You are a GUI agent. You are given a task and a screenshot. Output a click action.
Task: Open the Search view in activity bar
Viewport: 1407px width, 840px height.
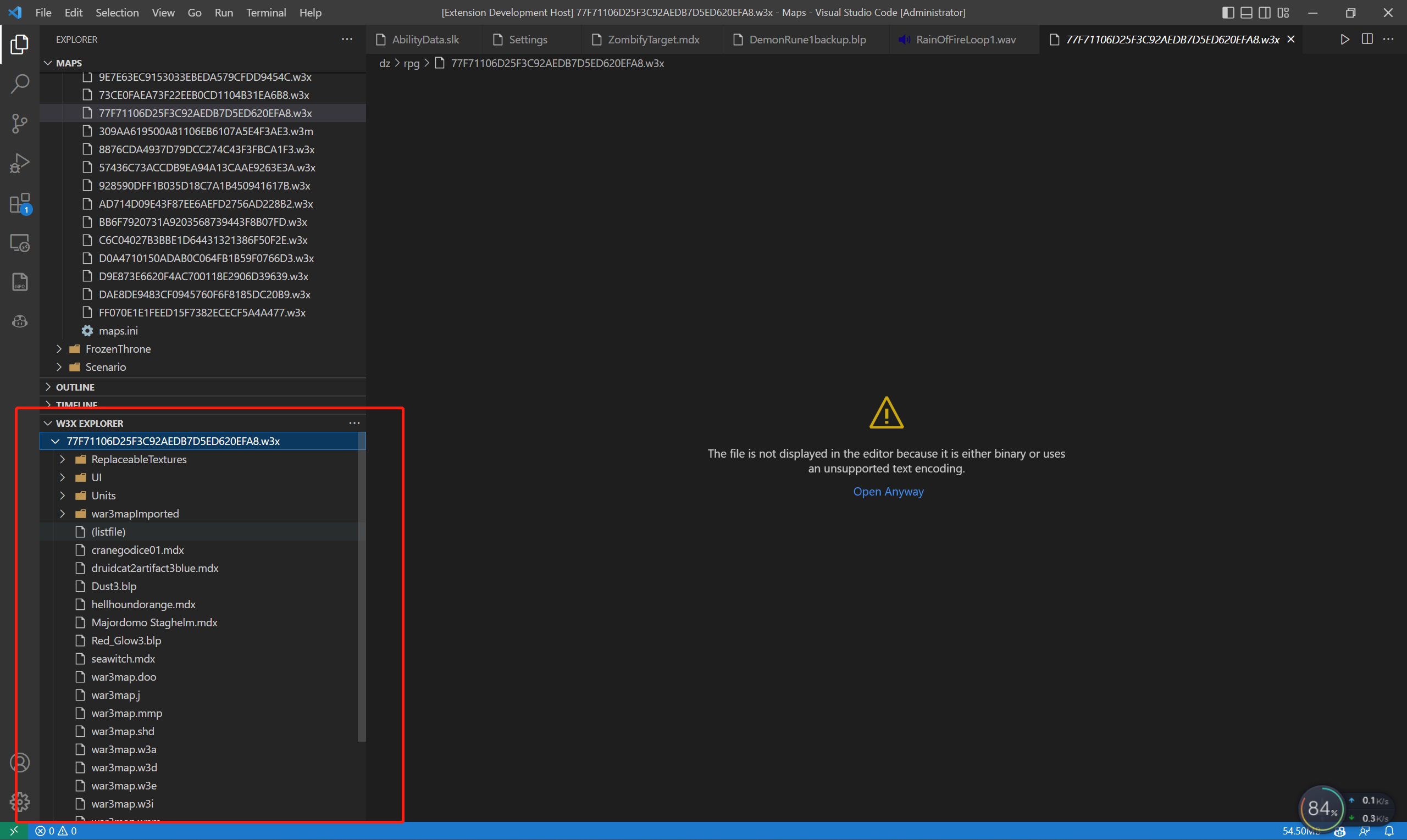tap(20, 84)
